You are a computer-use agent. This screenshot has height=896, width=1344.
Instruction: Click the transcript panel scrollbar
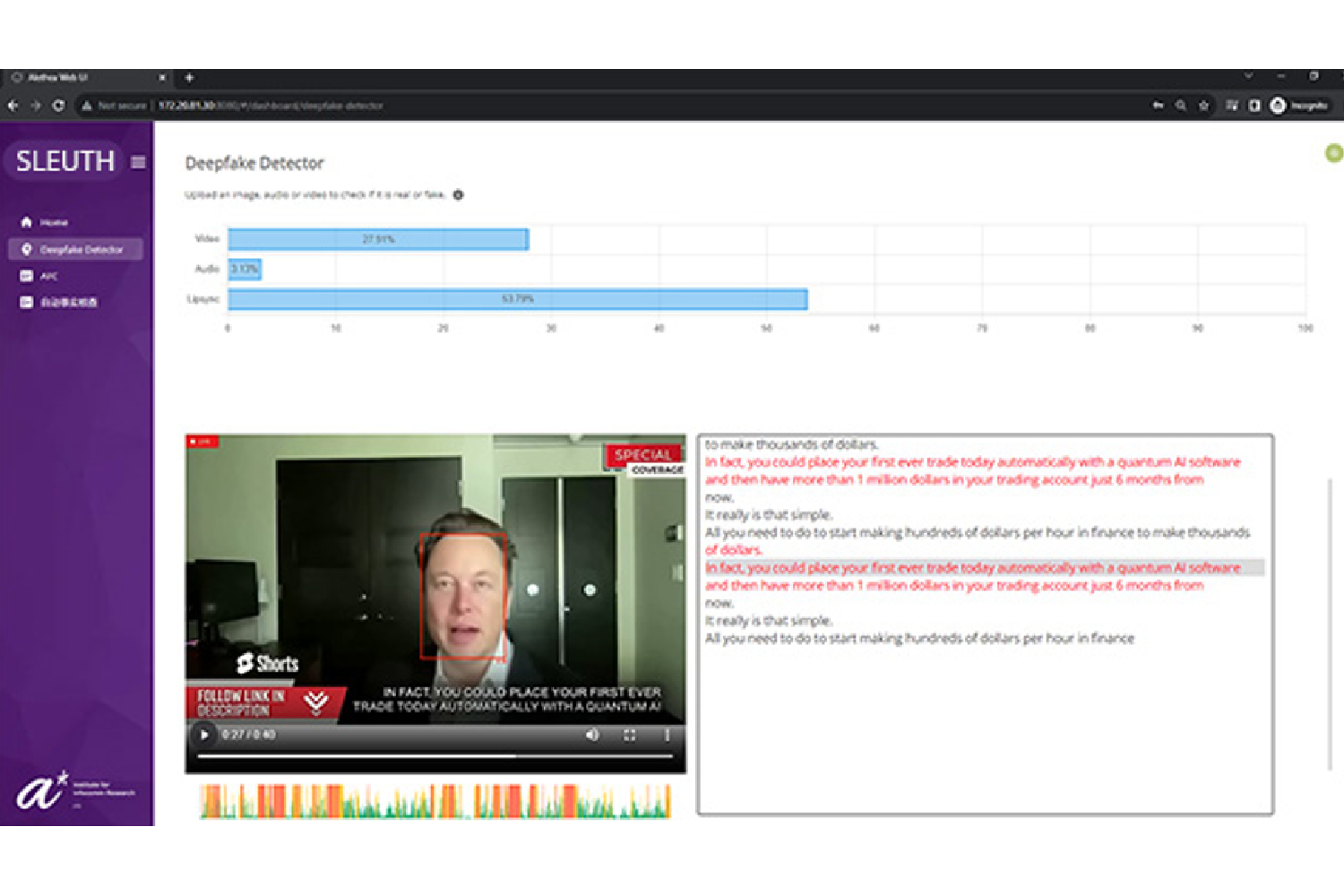point(1330,625)
